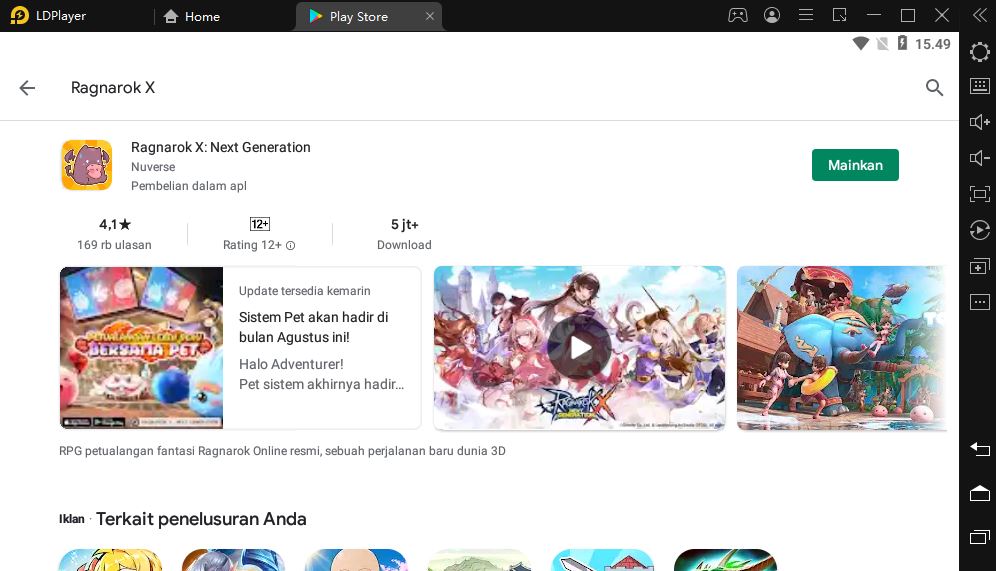Click 'Update tersedia kemarin' label
Viewport: 996px width, 571px height.
(304, 291)
